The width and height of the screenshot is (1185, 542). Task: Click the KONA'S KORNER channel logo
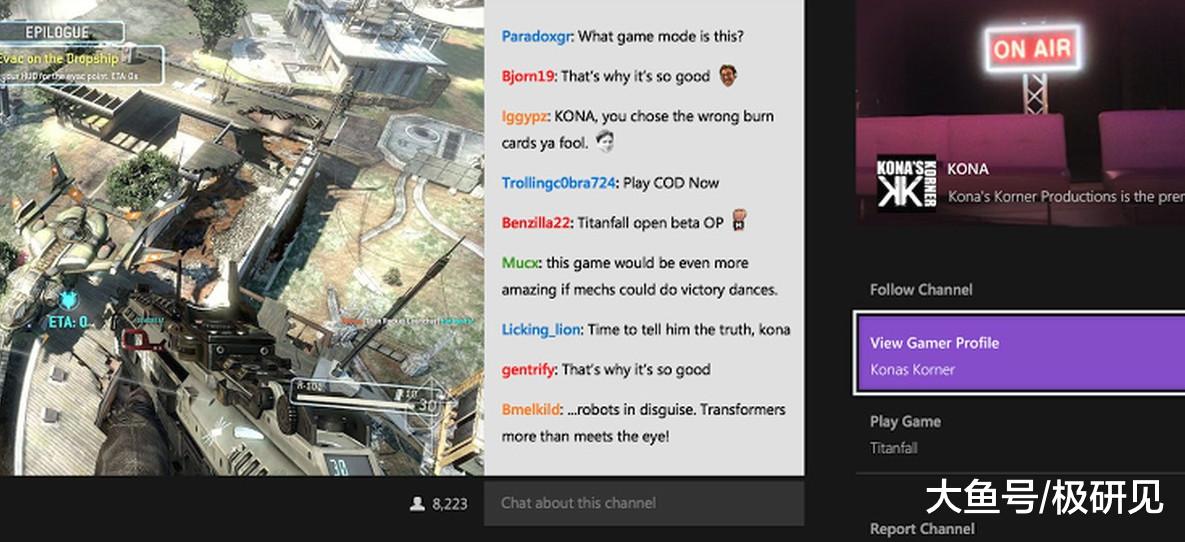(x=906, y=182)
